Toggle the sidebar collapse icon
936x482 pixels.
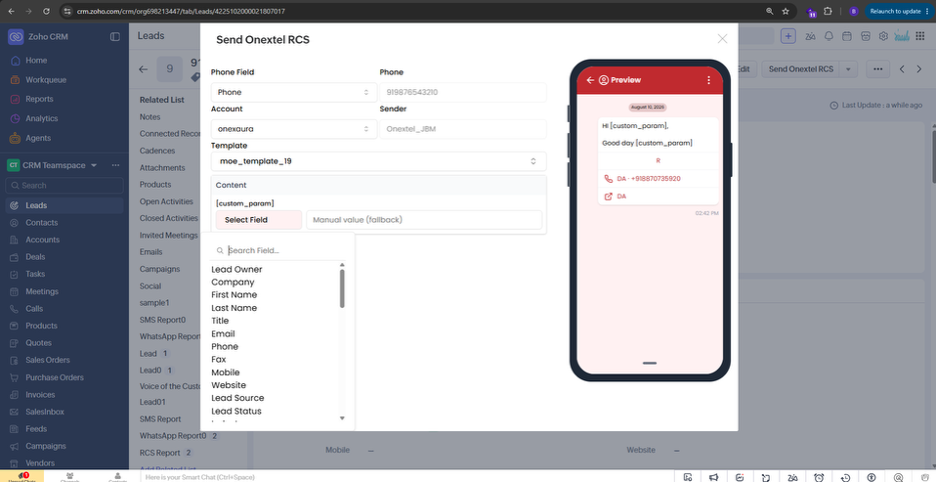(115, 36)
